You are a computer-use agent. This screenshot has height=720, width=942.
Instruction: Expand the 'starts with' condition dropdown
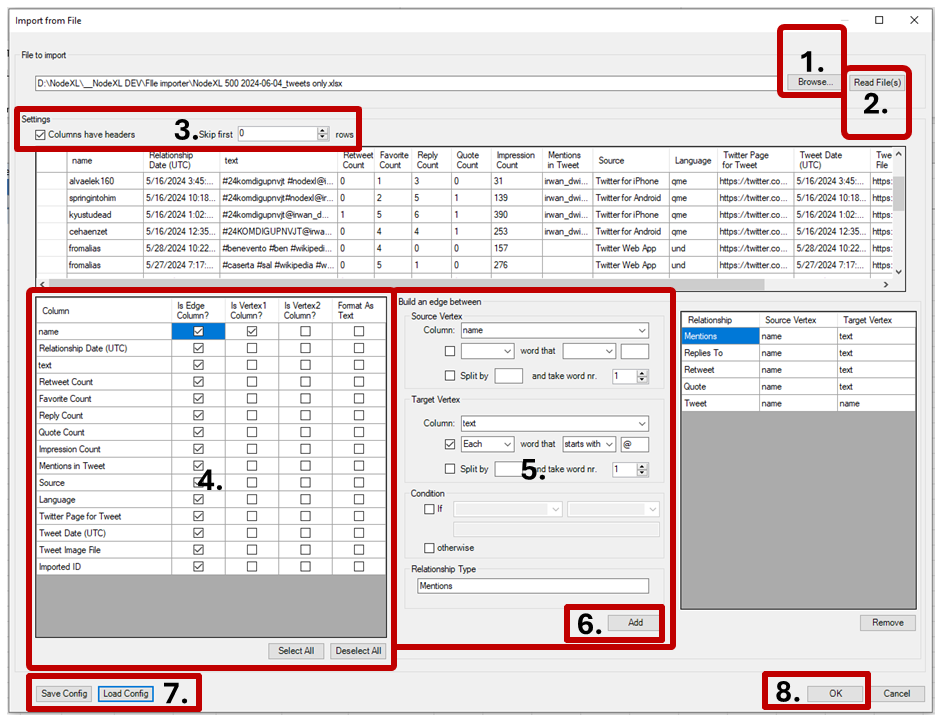click(610, 444)
